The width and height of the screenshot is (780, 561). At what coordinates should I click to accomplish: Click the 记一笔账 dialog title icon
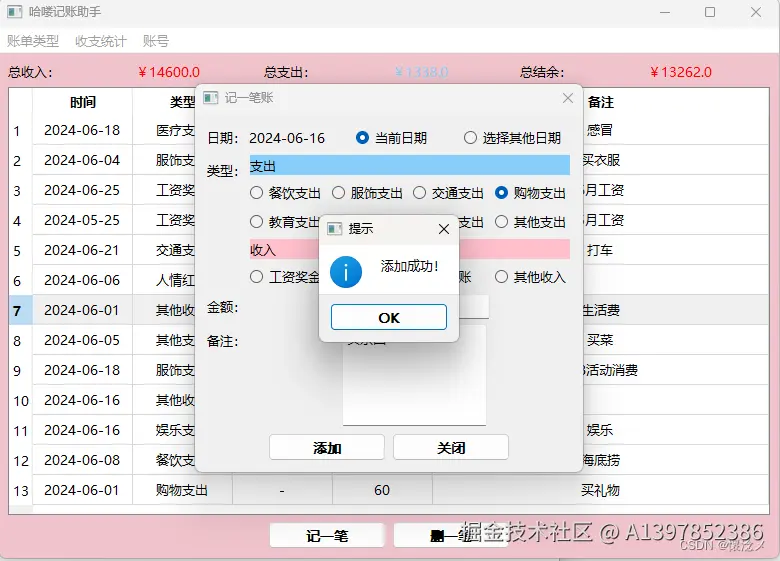pos(210,98)
